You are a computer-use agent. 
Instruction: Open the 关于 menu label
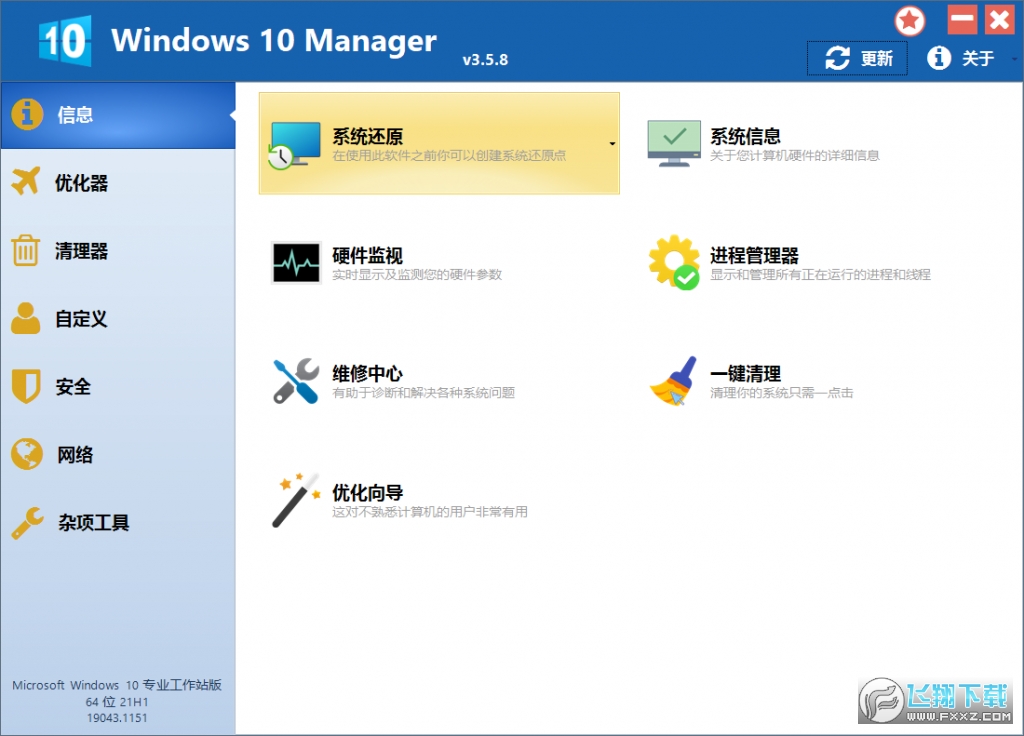click(978, 59)
